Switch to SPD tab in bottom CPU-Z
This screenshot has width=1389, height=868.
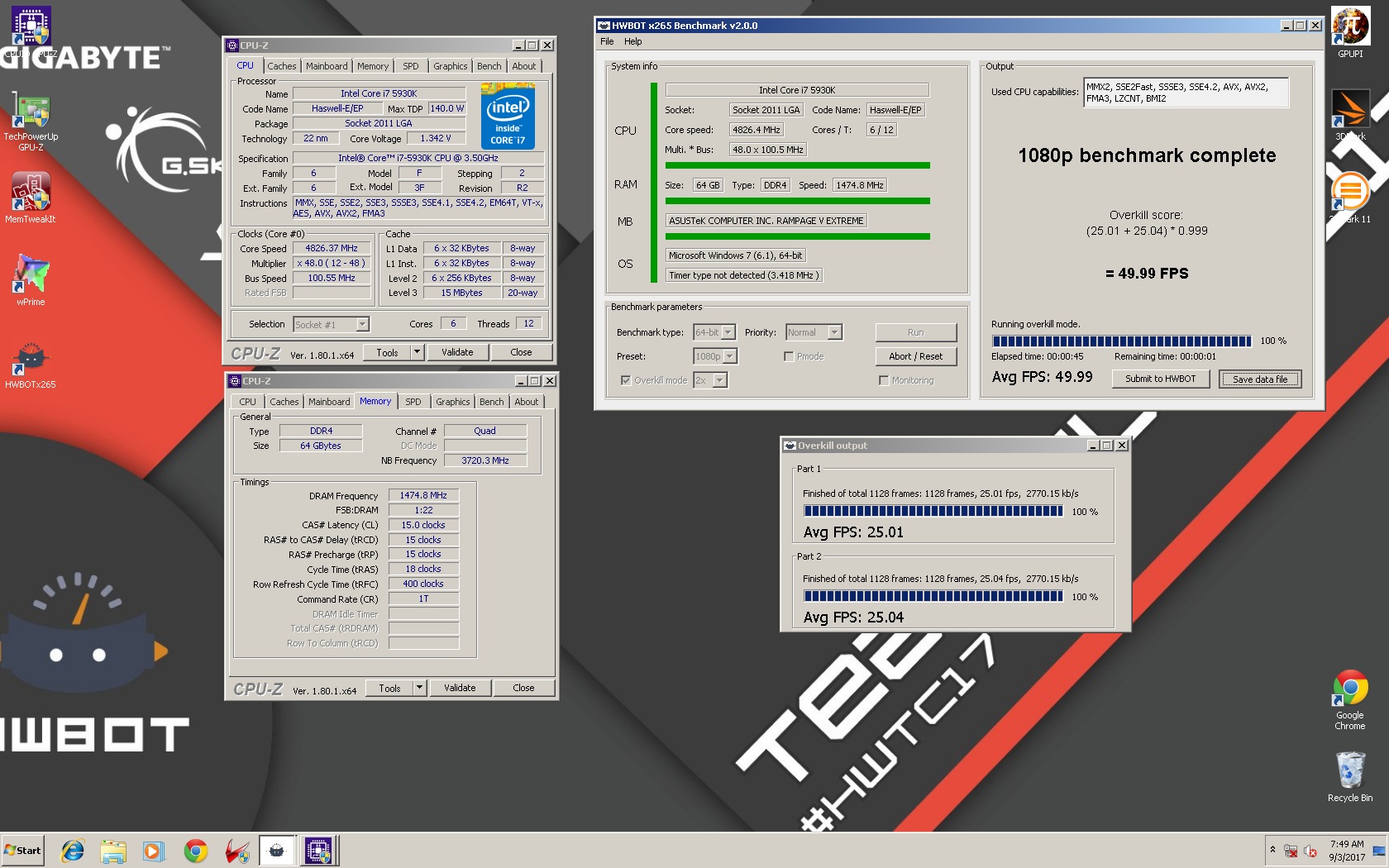(x=413, y=402)
